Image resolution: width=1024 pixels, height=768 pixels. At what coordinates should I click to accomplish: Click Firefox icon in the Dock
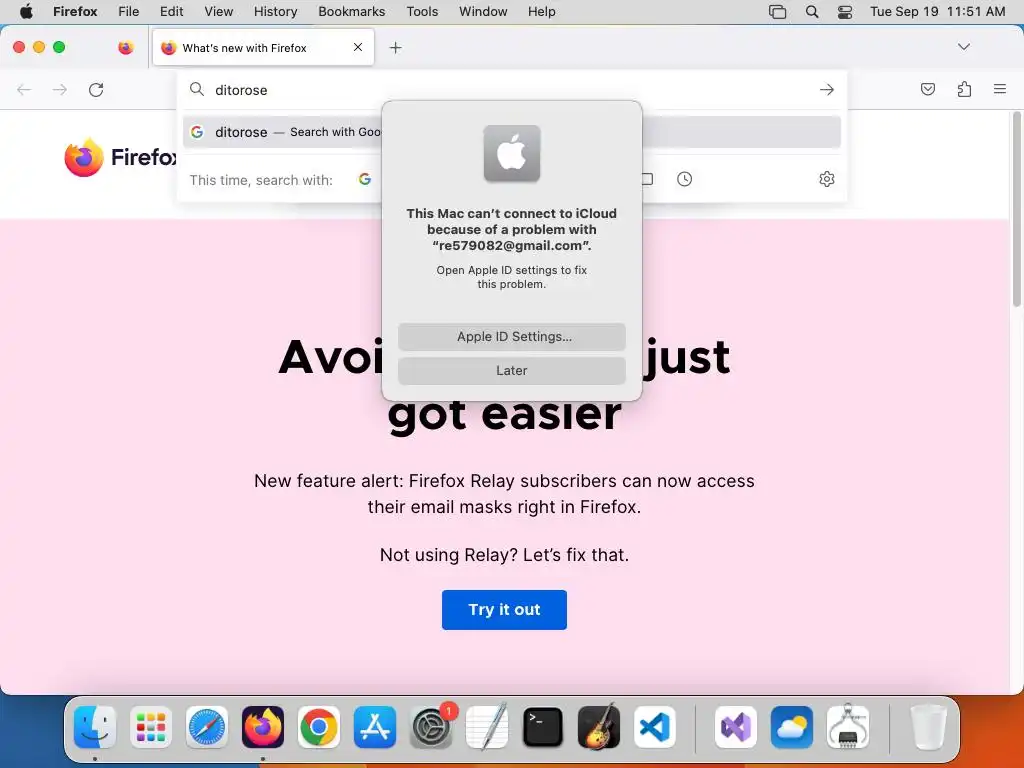[x=263, y=727]
